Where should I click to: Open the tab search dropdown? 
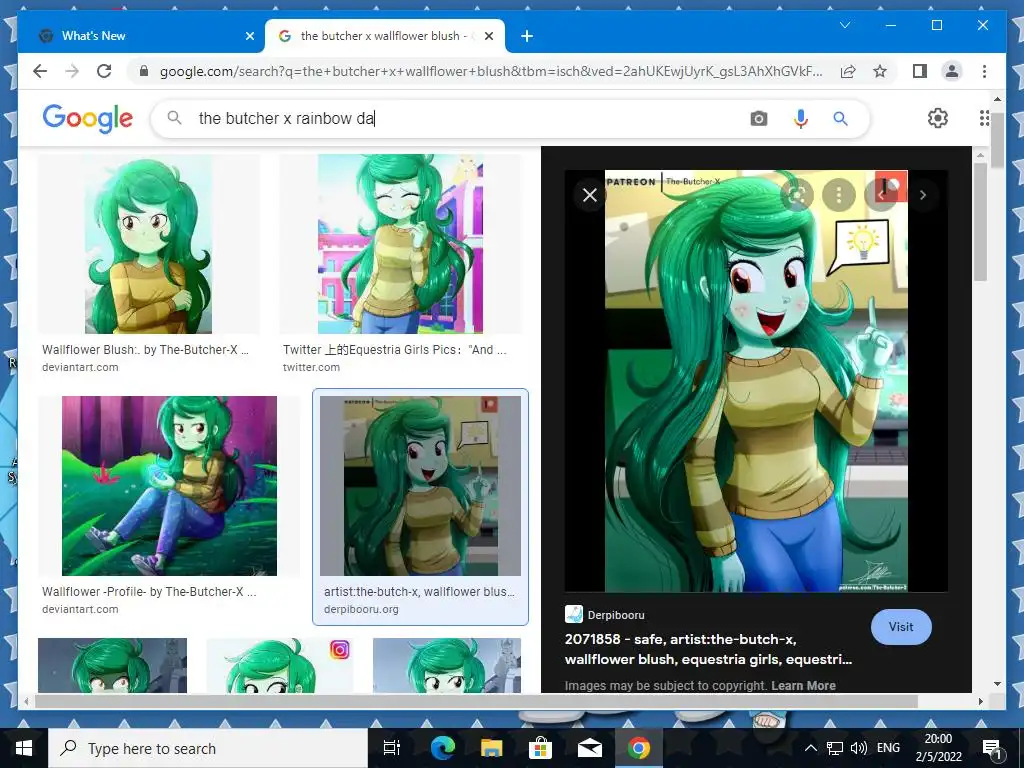click(x=844, y=25)
